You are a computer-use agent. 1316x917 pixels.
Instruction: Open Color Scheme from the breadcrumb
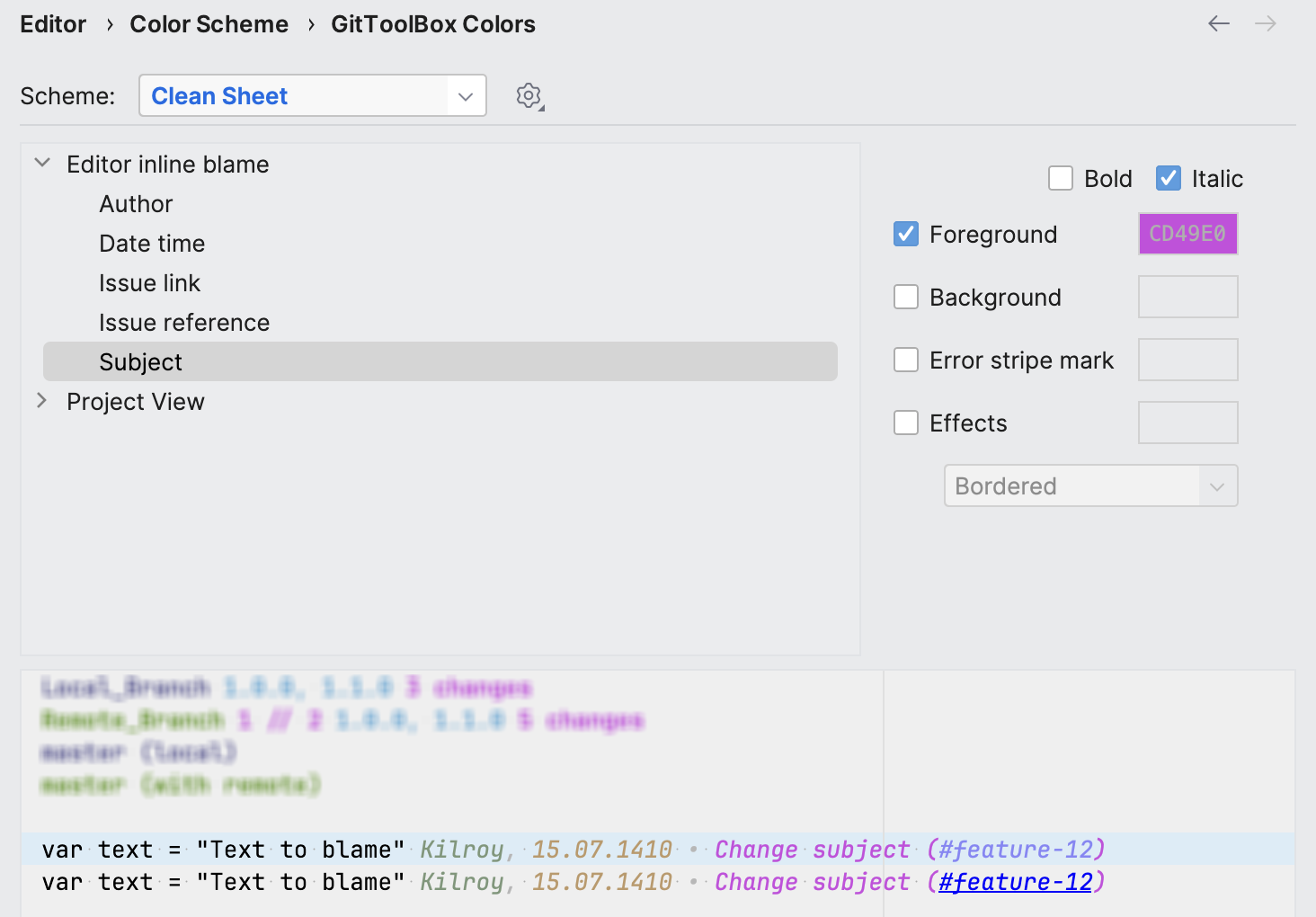coord(209,23)
